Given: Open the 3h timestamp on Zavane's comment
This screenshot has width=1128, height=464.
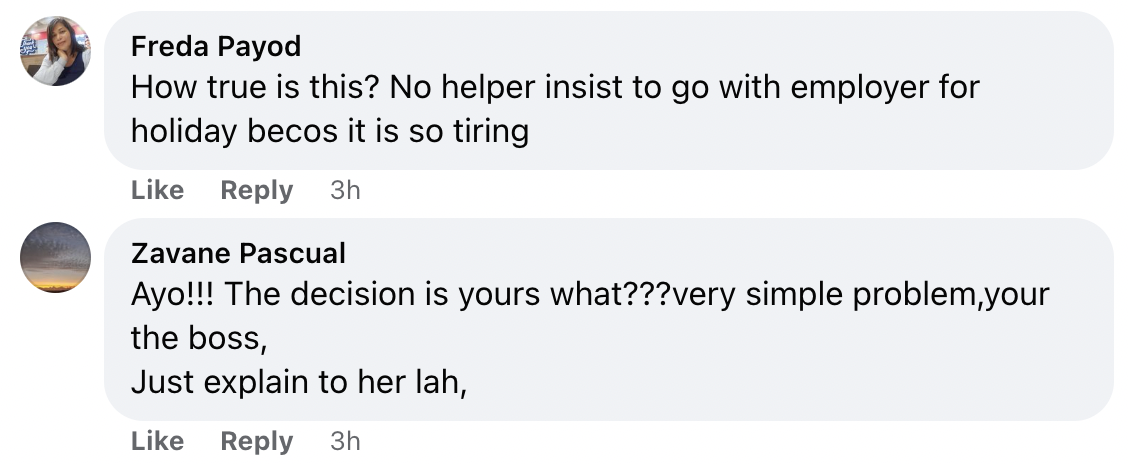Looking at the screenshot, I should [345, 441].
